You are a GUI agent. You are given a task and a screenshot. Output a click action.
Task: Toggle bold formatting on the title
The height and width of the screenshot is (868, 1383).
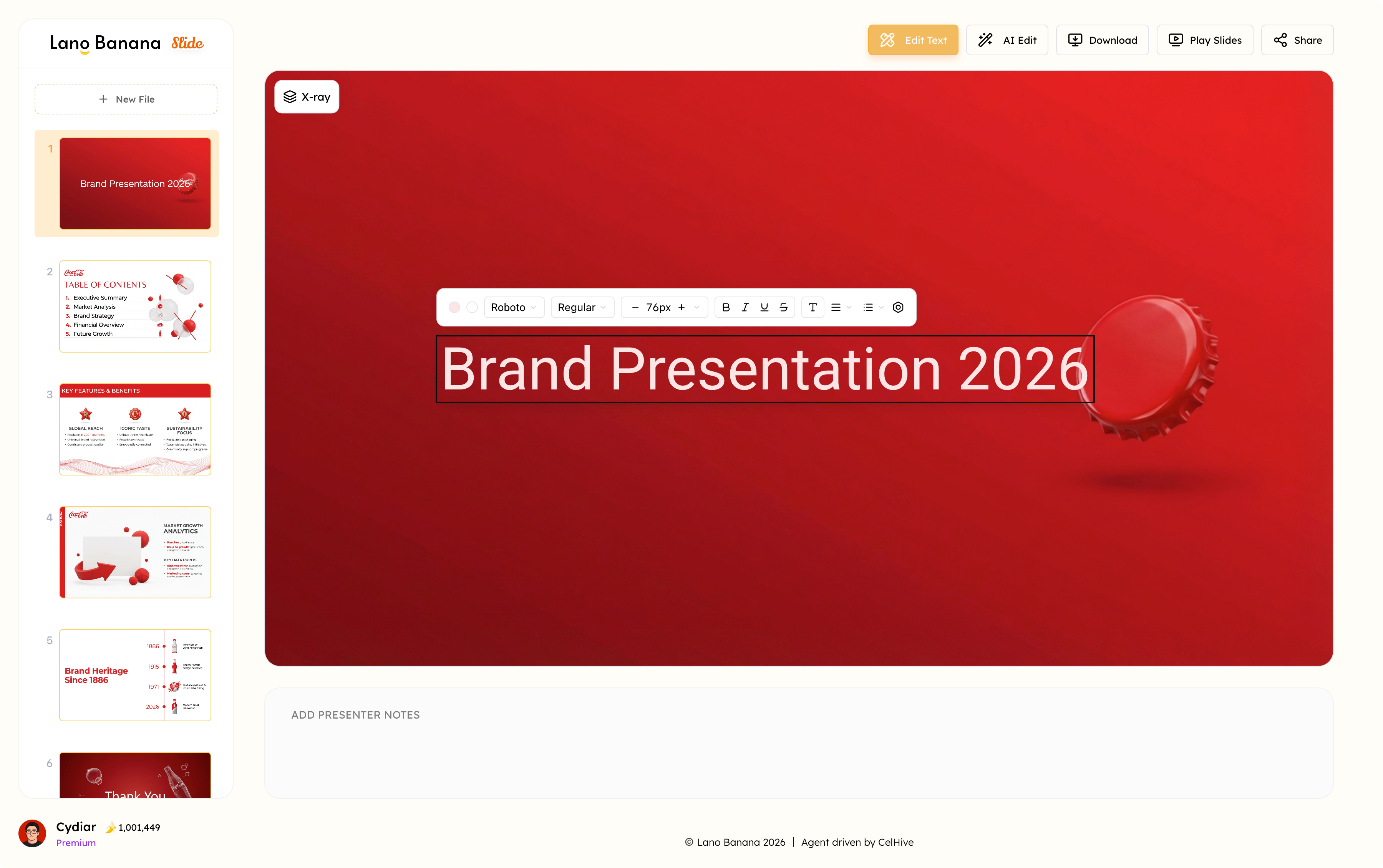click(x=726, y=307)
